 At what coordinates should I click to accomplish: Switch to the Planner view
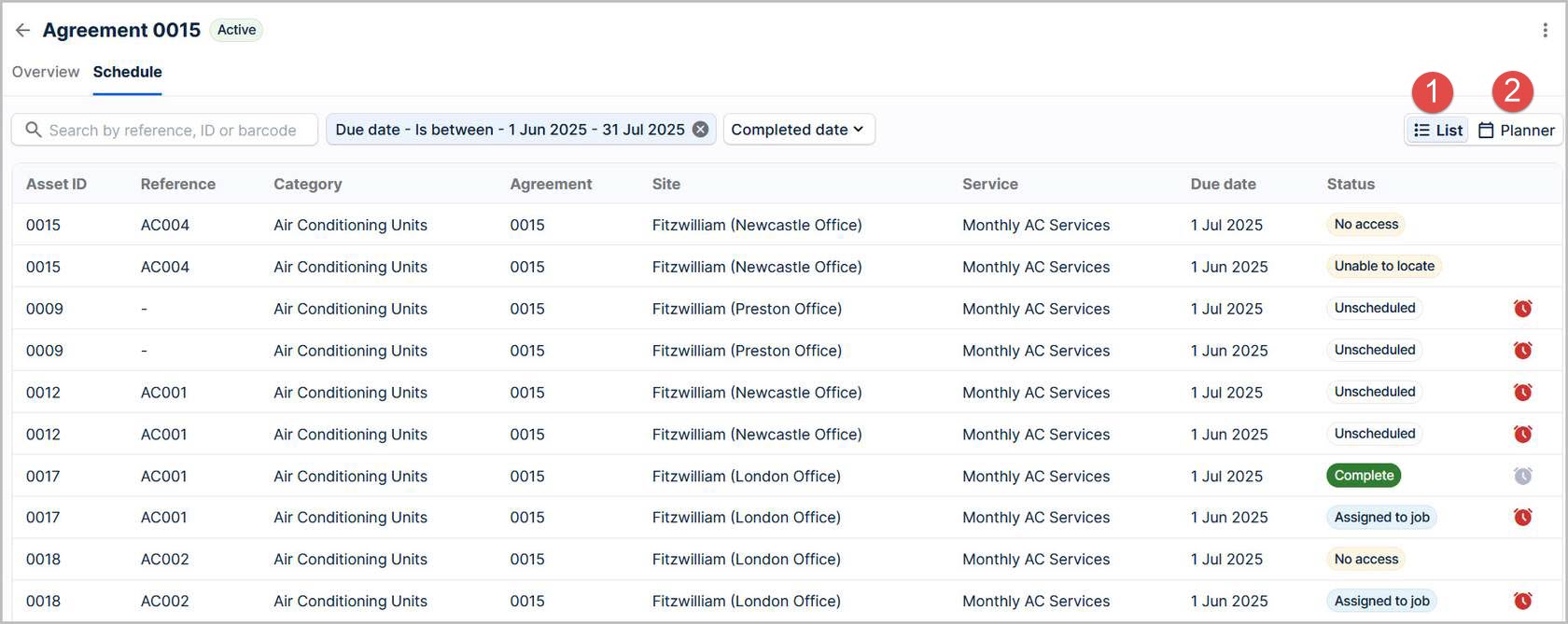coord(1516,131)
